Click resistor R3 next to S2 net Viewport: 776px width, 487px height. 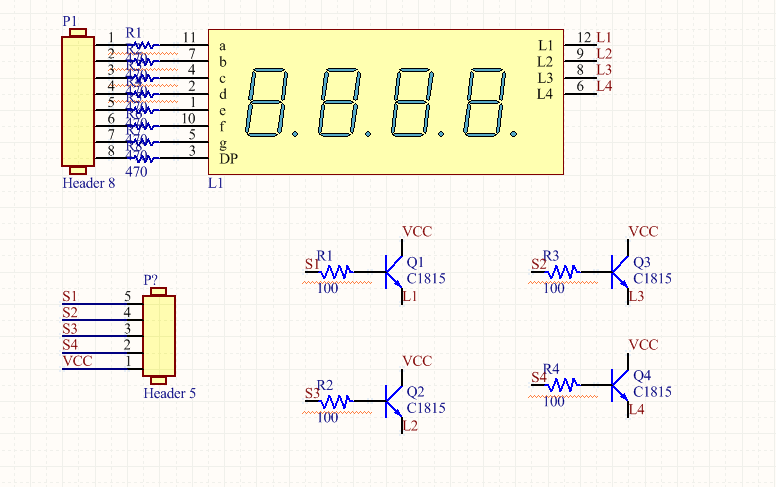click(x=564, y=270)
